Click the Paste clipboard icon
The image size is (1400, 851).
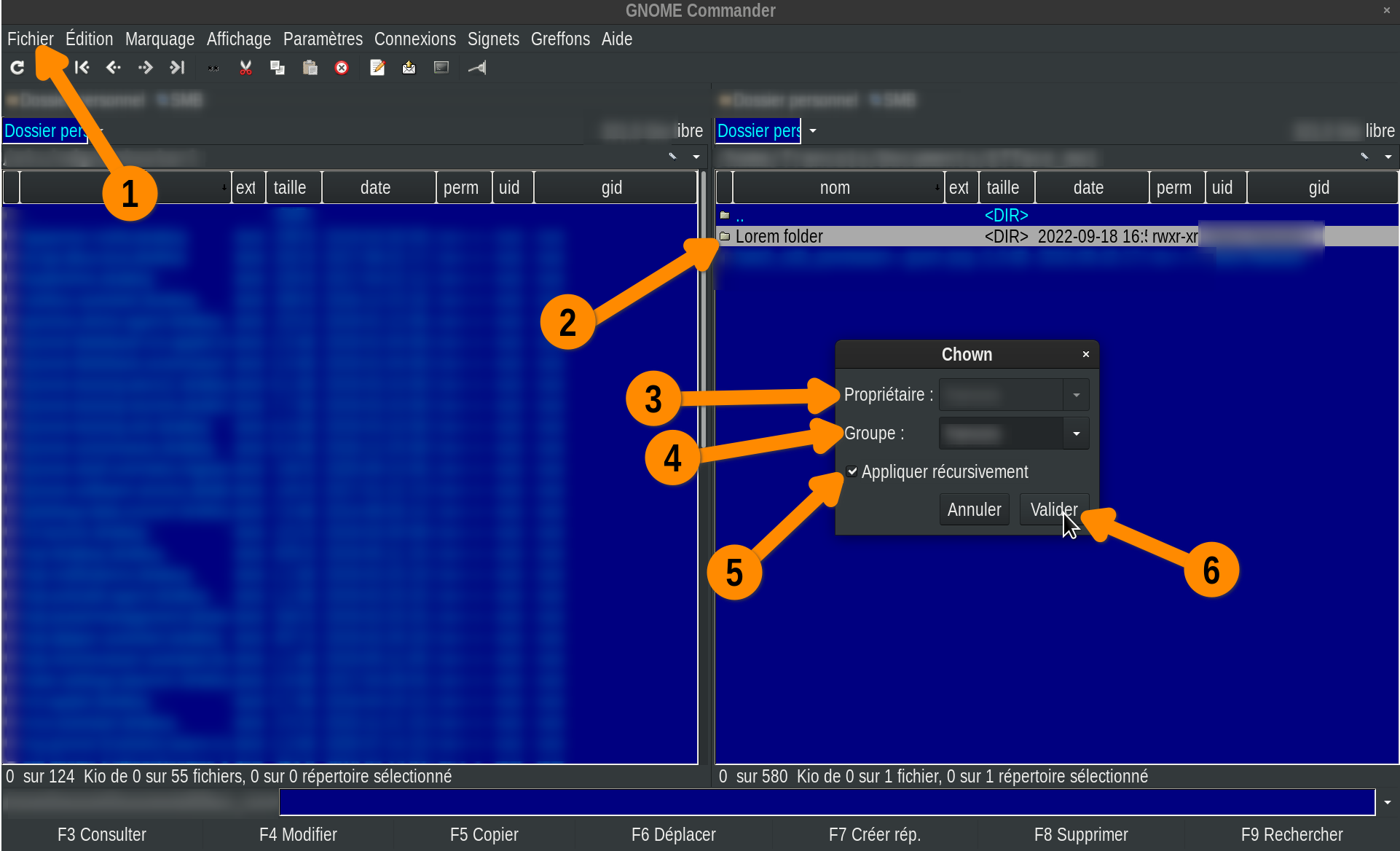[x=310, y=68]
